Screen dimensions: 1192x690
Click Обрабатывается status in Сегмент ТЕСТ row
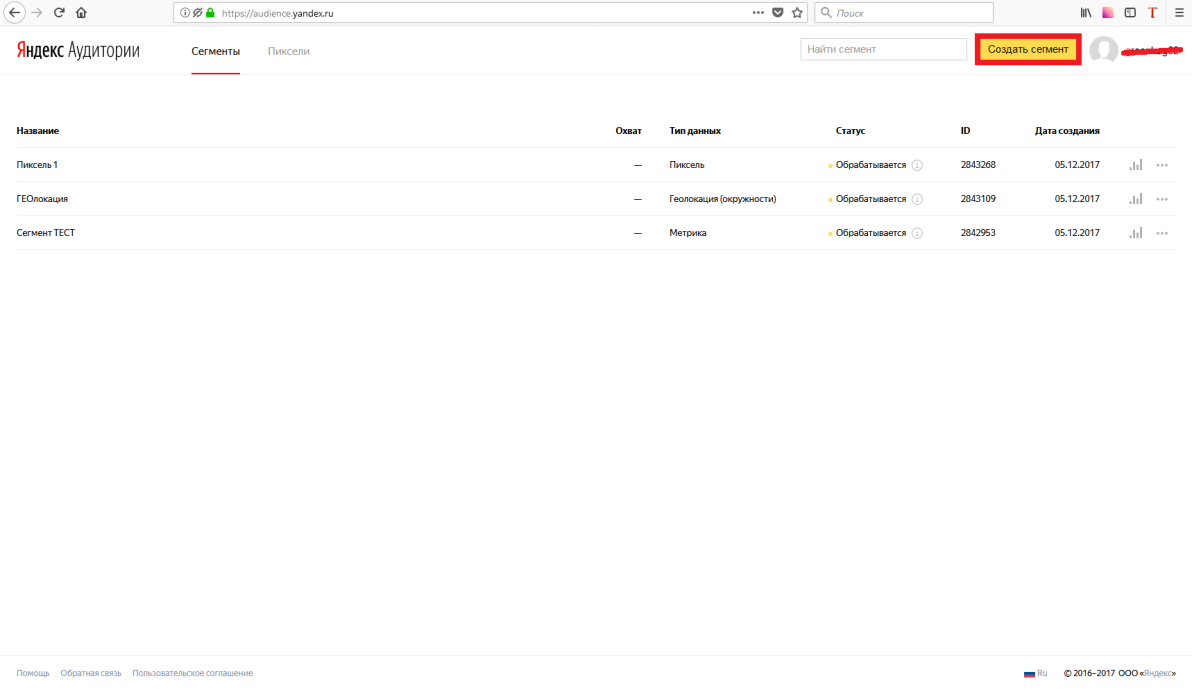click(x=870, y=233)
